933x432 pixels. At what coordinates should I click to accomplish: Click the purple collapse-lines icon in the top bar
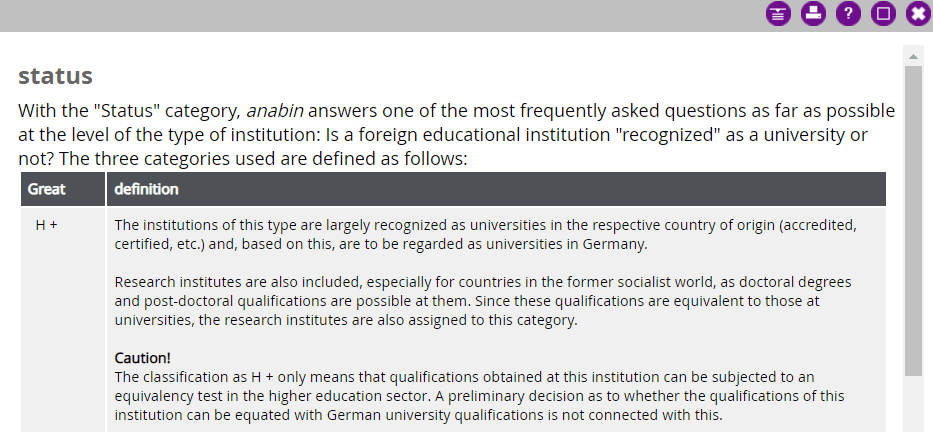pos(778,14)
